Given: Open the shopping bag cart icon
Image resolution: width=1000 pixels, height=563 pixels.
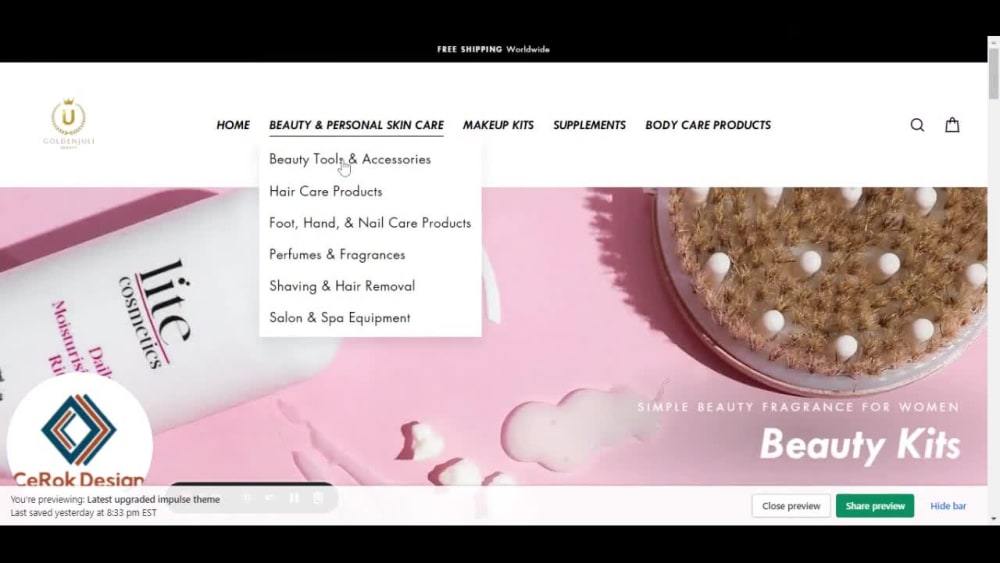Looking at the screenshot, I should tap(952, 124).
